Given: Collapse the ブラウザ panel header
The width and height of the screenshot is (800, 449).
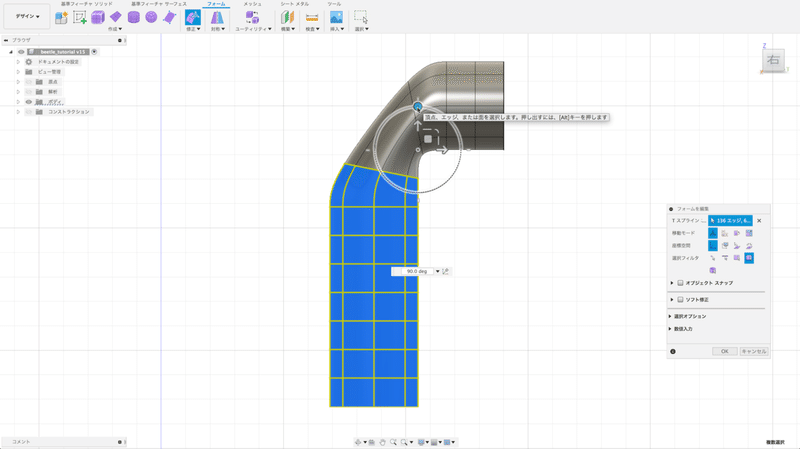Looking at the screenshot, I should pyautogui.click(x=6, y=40).
